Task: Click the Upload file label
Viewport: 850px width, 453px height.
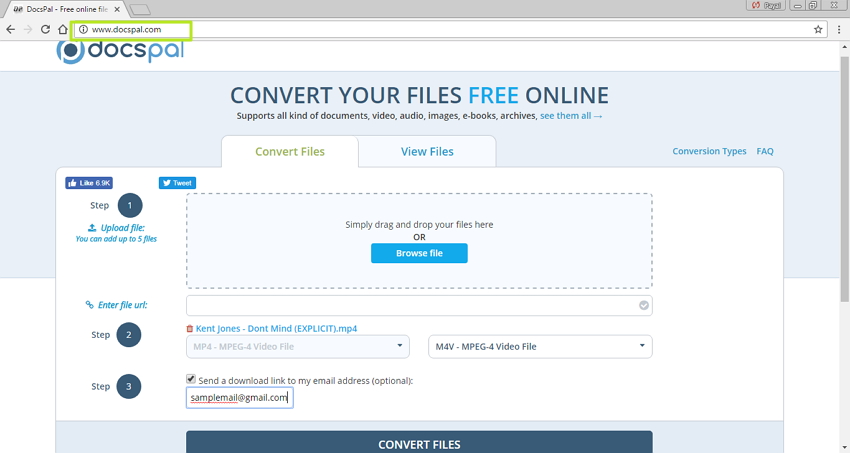Action: pos(117,228)
